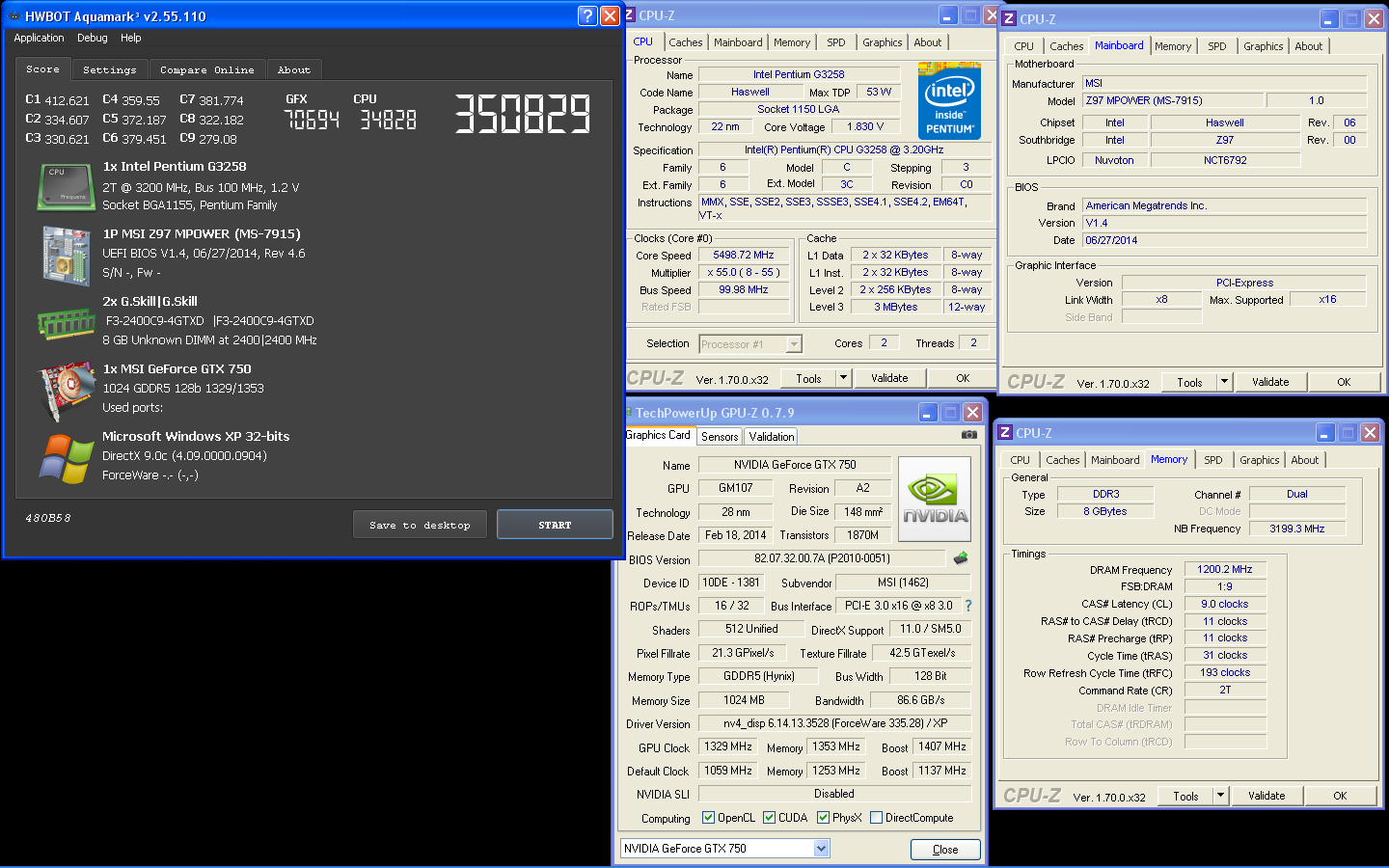Click the camera screenshot icon in GPU-Z
Screen dimensions: 1389x868
pos(968,435)
